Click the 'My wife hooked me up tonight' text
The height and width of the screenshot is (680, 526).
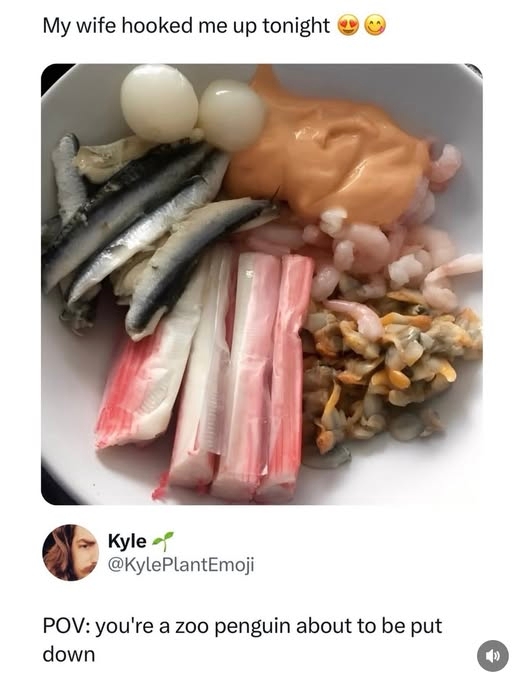[x=186, y=26]
